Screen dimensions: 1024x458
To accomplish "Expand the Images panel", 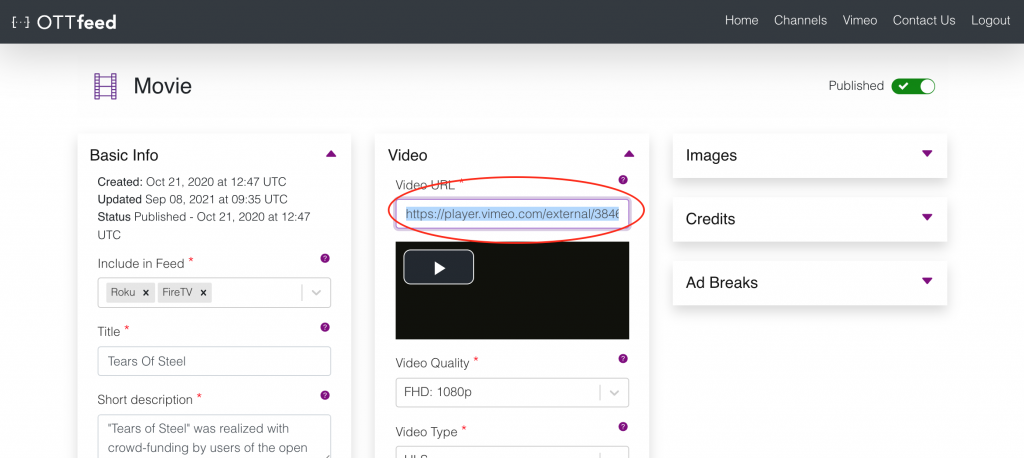I will tap(926, 154).
